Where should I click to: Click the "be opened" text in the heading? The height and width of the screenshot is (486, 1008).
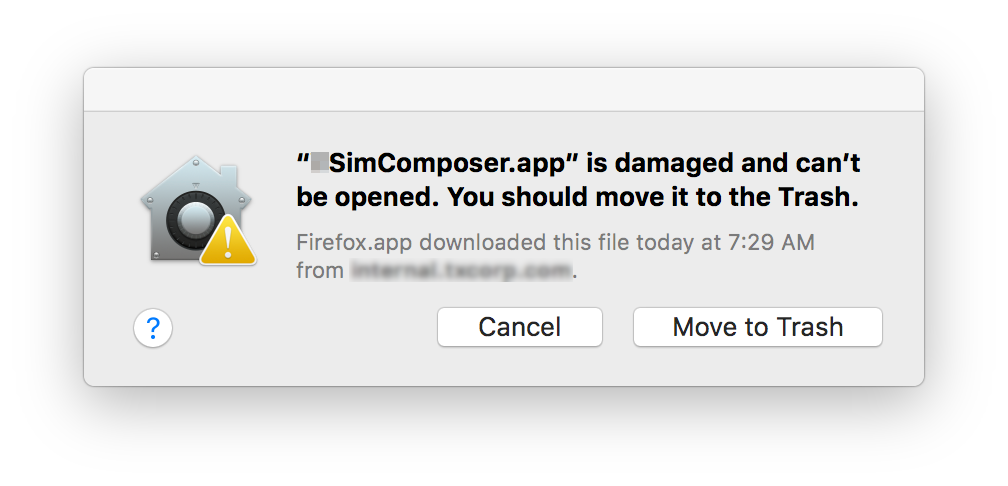pos(366,197)
